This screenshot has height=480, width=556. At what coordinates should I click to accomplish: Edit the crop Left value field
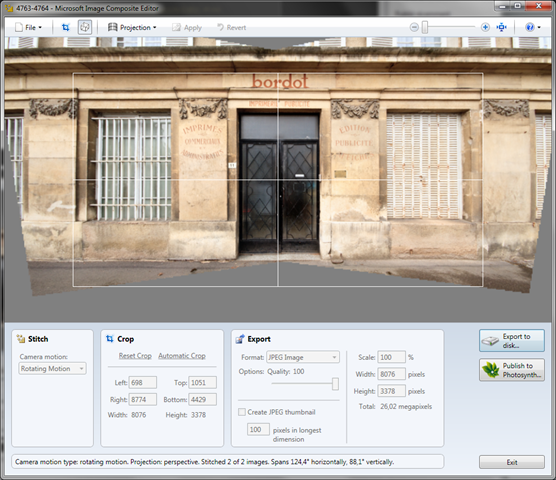(143, 383)
